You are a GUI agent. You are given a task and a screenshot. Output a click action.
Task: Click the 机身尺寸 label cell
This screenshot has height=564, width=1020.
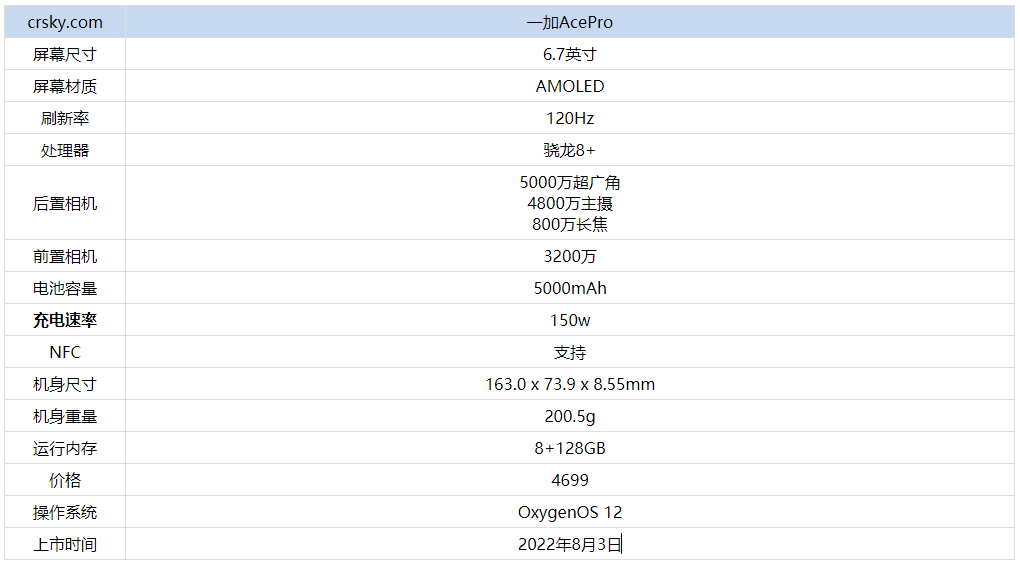point(65,384)
